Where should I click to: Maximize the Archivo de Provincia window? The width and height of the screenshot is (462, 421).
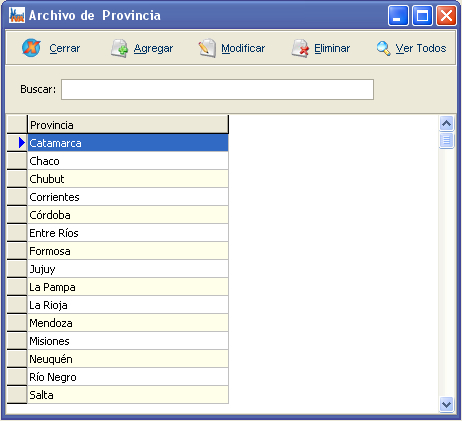click(422, 15)
